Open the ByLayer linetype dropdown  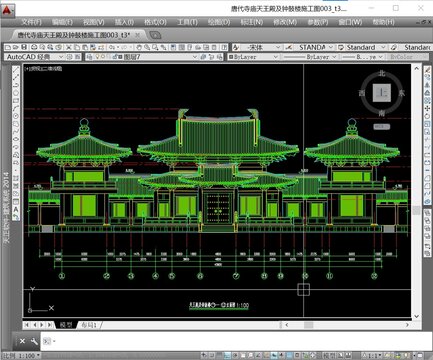pyautogui.click(x=334, y=57)
